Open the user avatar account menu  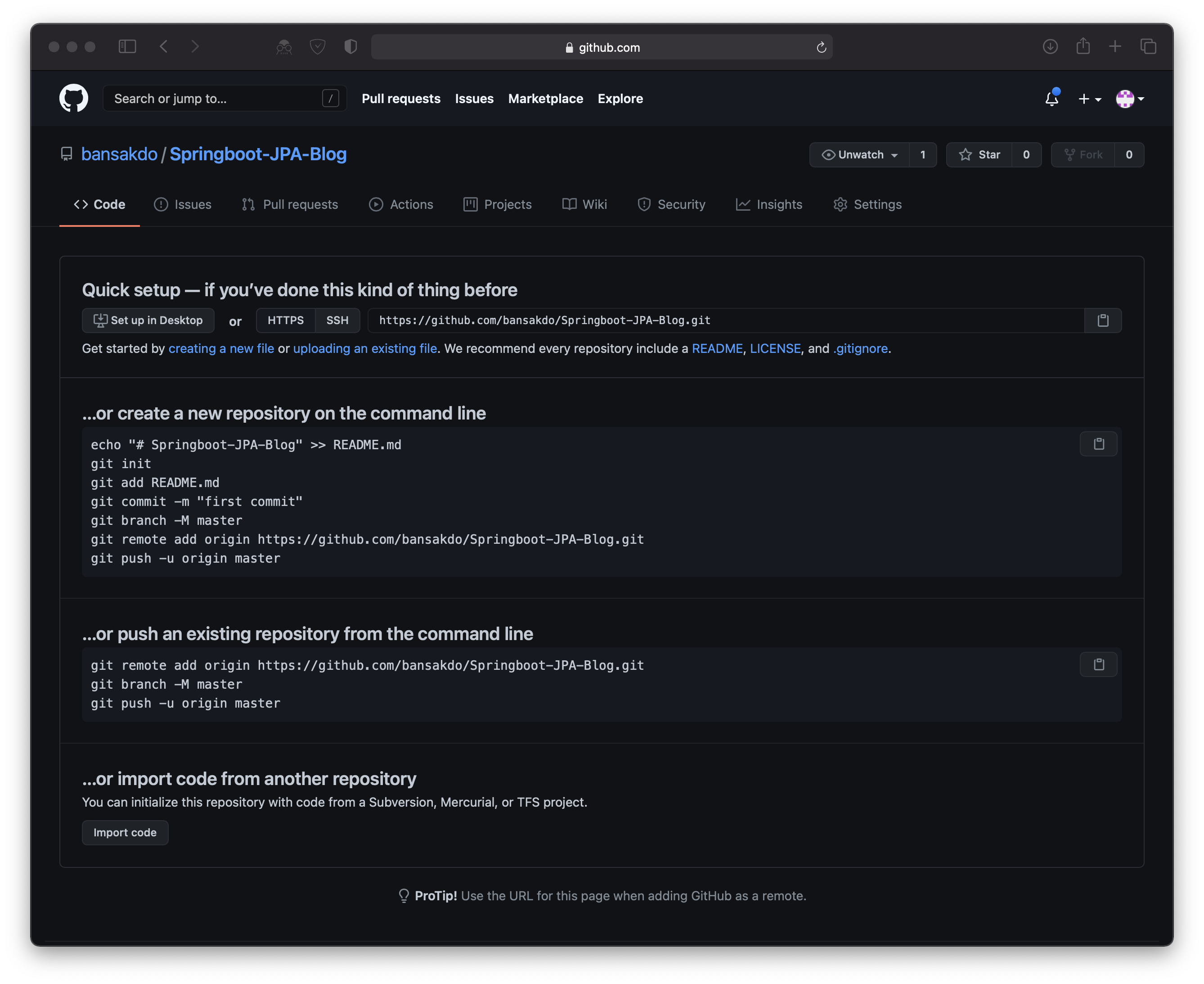[x=1129, y=99]
